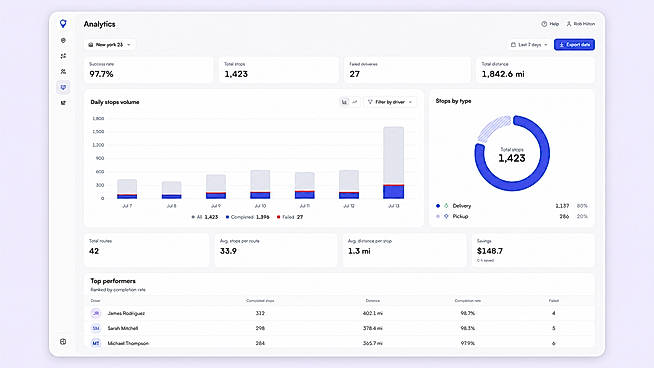Screen dimensions: 654x368
Task: Click 378.4 mi distance for Sarah Mitchell
Action: point(372,328)
